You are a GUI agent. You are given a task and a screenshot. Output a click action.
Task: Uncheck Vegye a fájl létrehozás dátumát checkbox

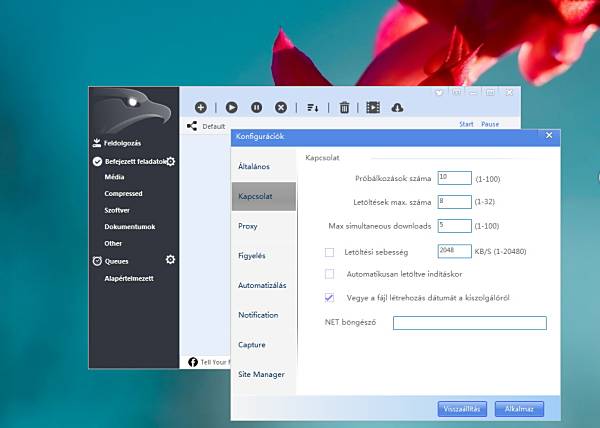[x=330, y=297]
